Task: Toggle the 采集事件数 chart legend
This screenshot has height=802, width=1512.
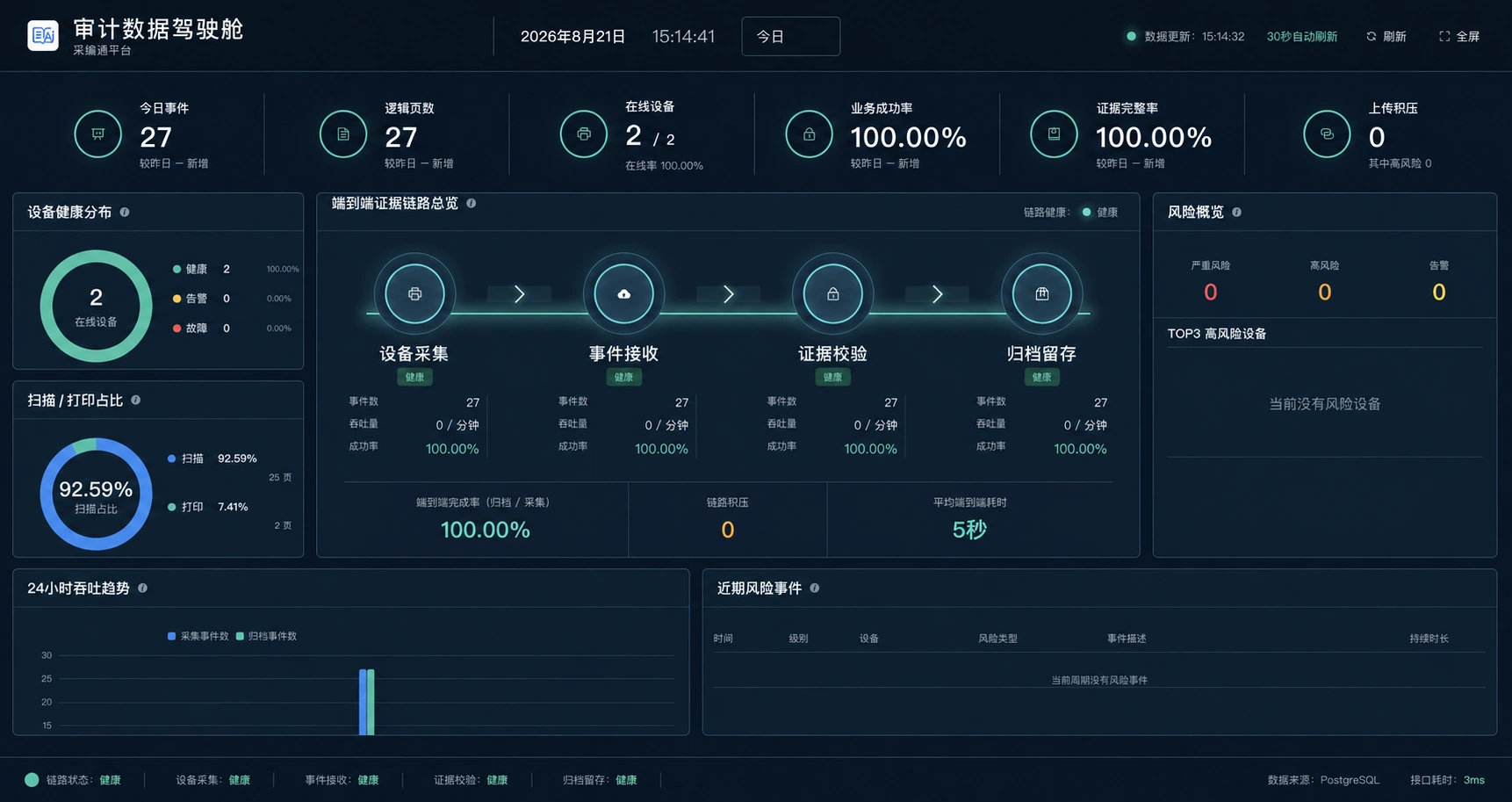Action: click(198, 636)
